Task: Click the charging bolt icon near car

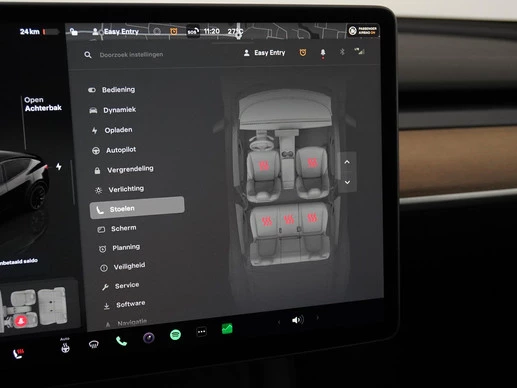Action: [59, 166]
